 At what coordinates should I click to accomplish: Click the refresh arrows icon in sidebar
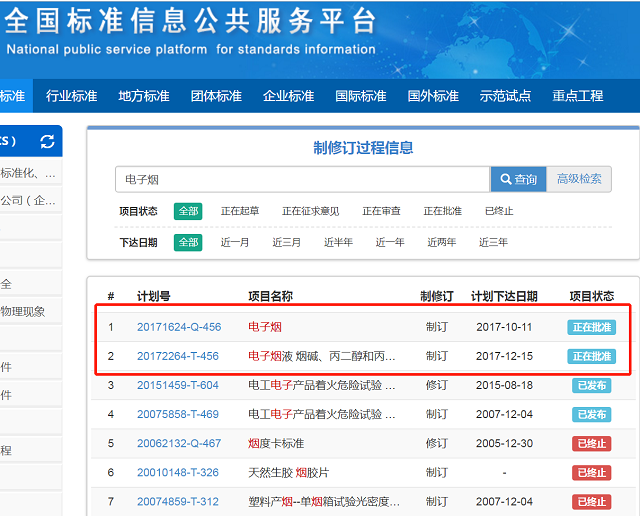[x=47, y=142]
